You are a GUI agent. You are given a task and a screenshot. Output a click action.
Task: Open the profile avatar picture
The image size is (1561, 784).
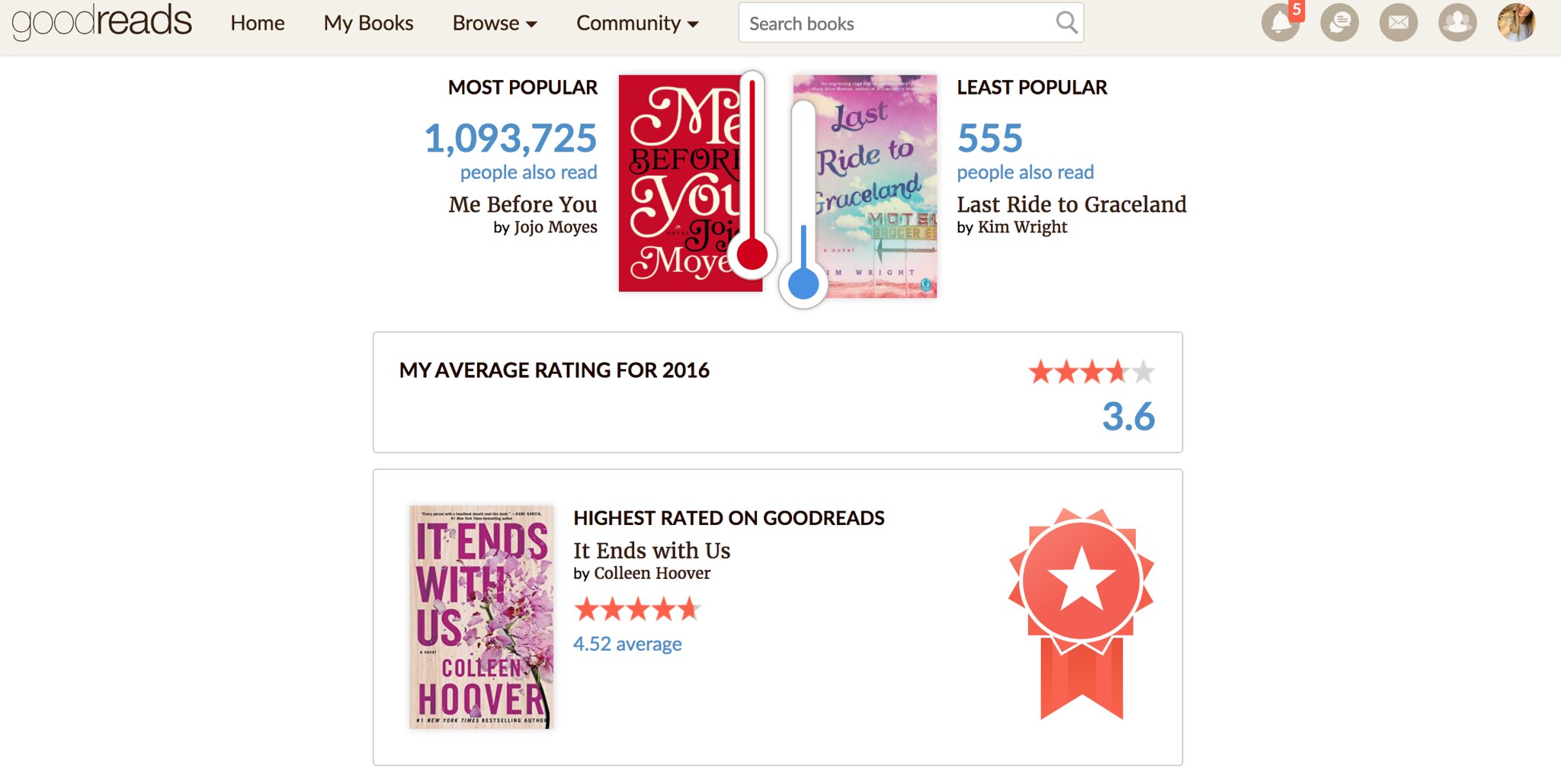coord(1516,23)
